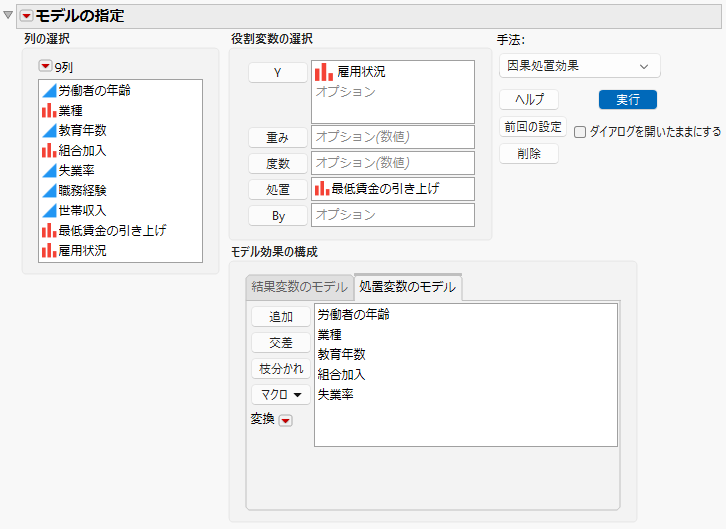Select 失業率 in model effects list
Screen dimensions: 726x529
[336, 394]
